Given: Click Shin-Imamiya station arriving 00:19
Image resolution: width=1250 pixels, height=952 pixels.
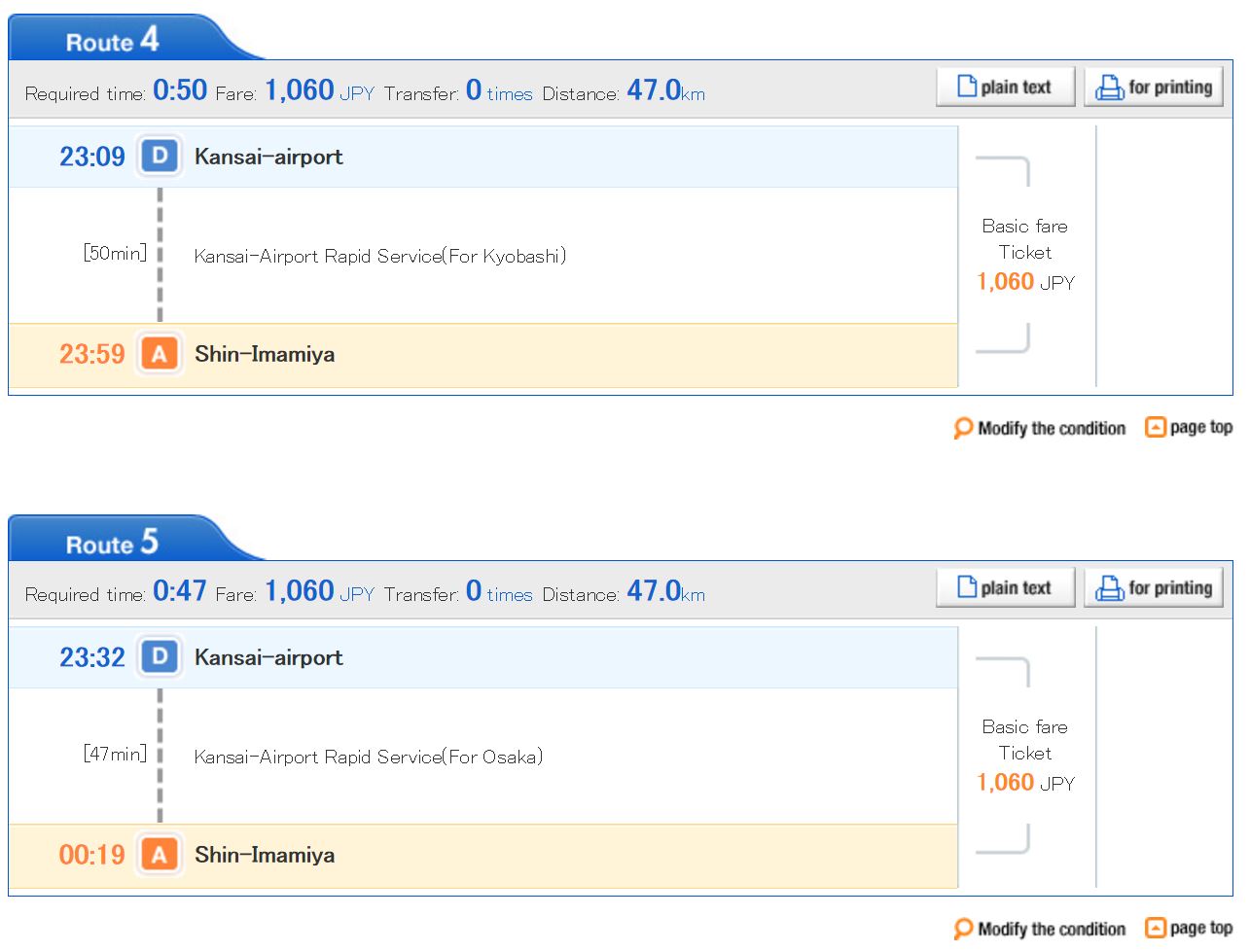Looking at the screenshot, I should [265, 855].
